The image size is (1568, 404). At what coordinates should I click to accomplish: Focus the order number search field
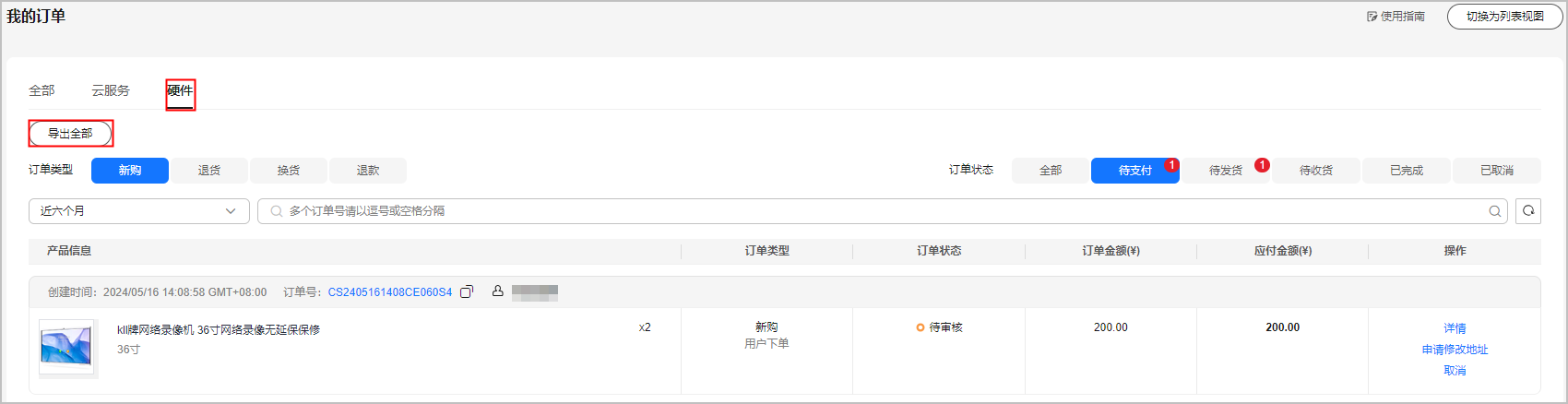(x=876, y=211)
